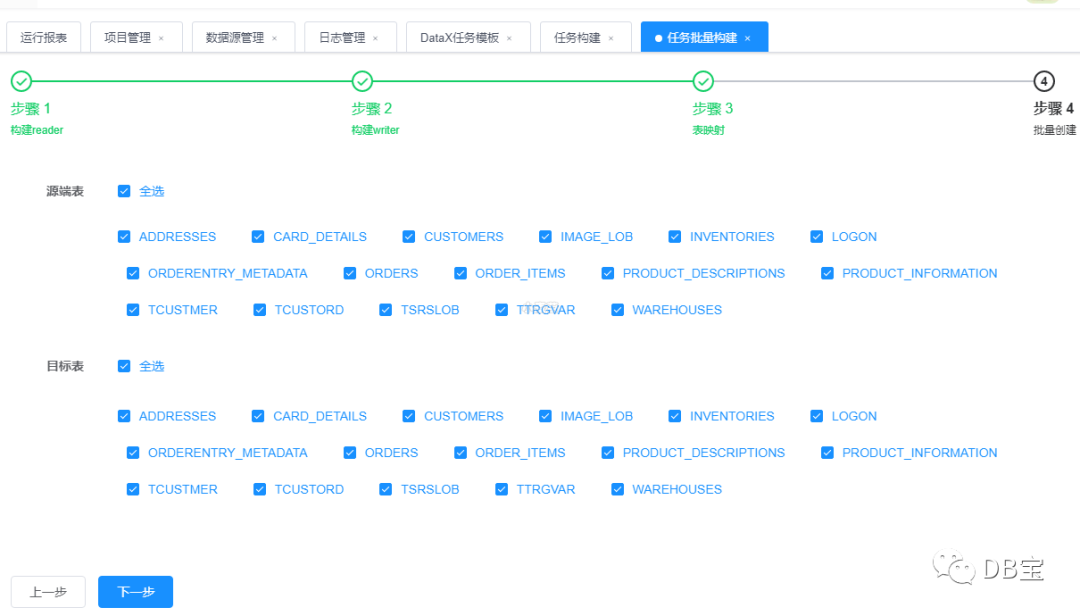Uncheck LOGON in 源端表

(817, 236)
